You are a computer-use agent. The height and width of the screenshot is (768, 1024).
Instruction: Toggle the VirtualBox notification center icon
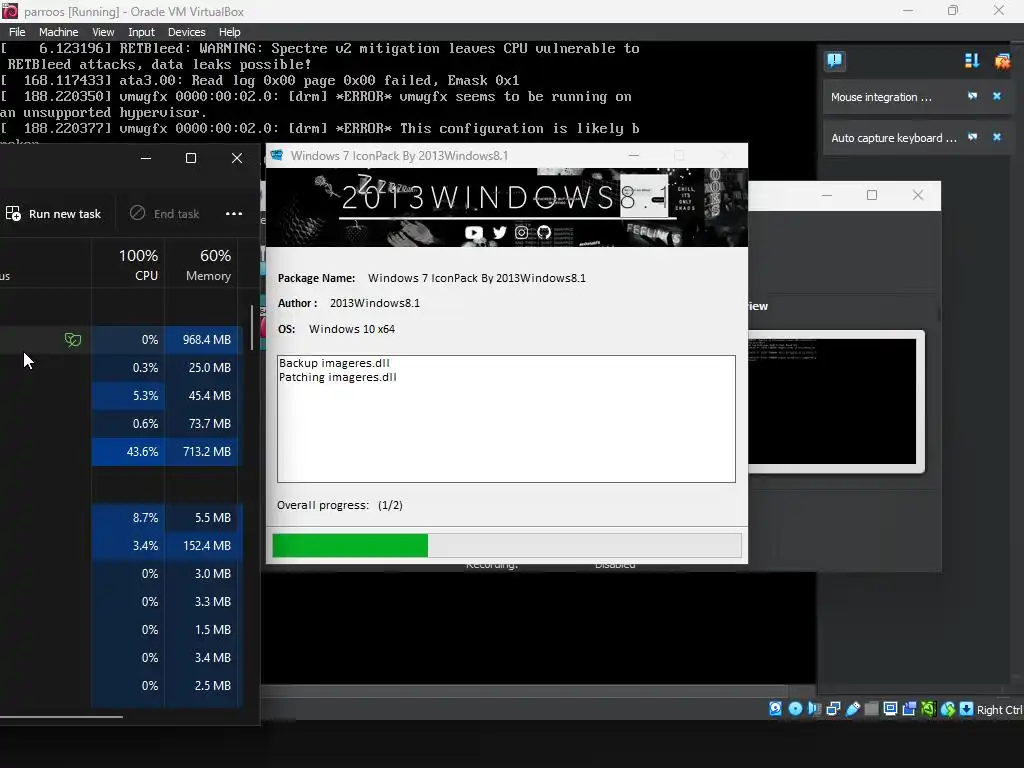[x=834, y=61]
